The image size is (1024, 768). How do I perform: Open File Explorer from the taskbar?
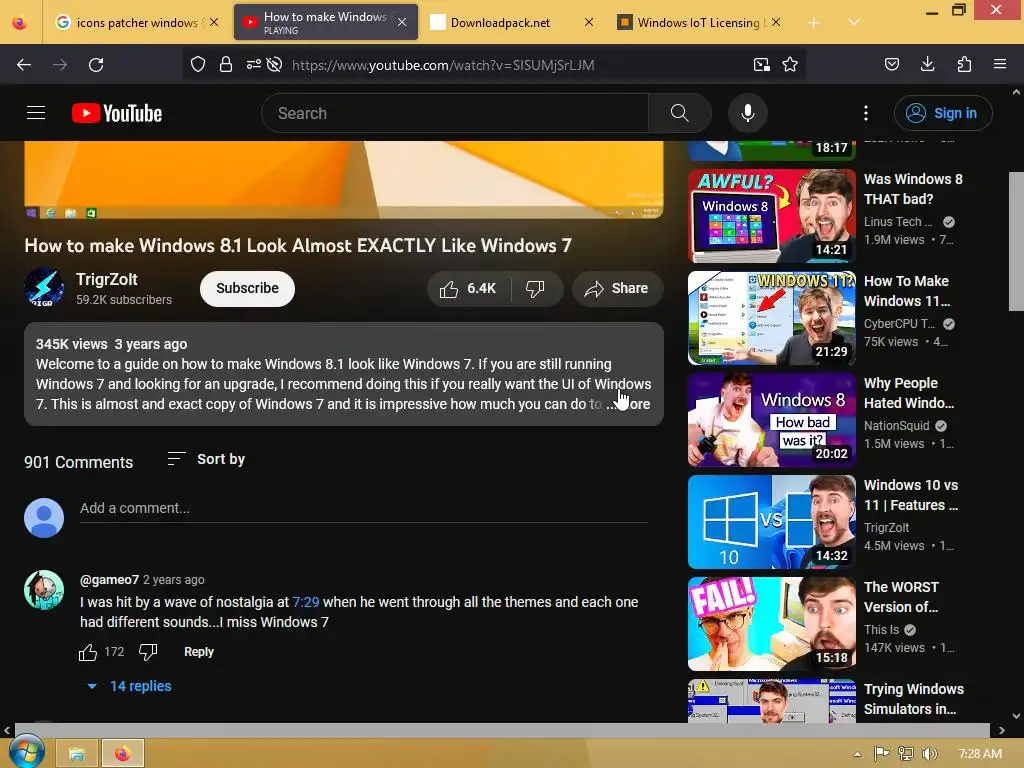[76, 754]
